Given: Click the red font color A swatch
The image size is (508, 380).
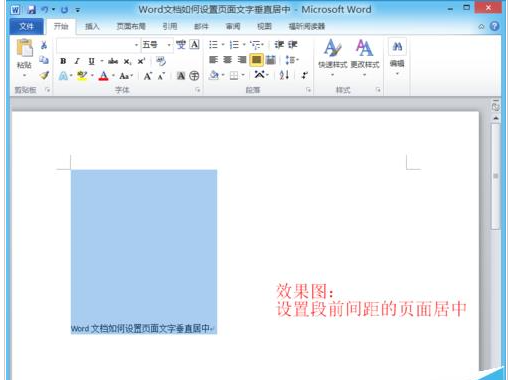Looking at the screenshot, I should pyautogui.click(x=104, y=76).
